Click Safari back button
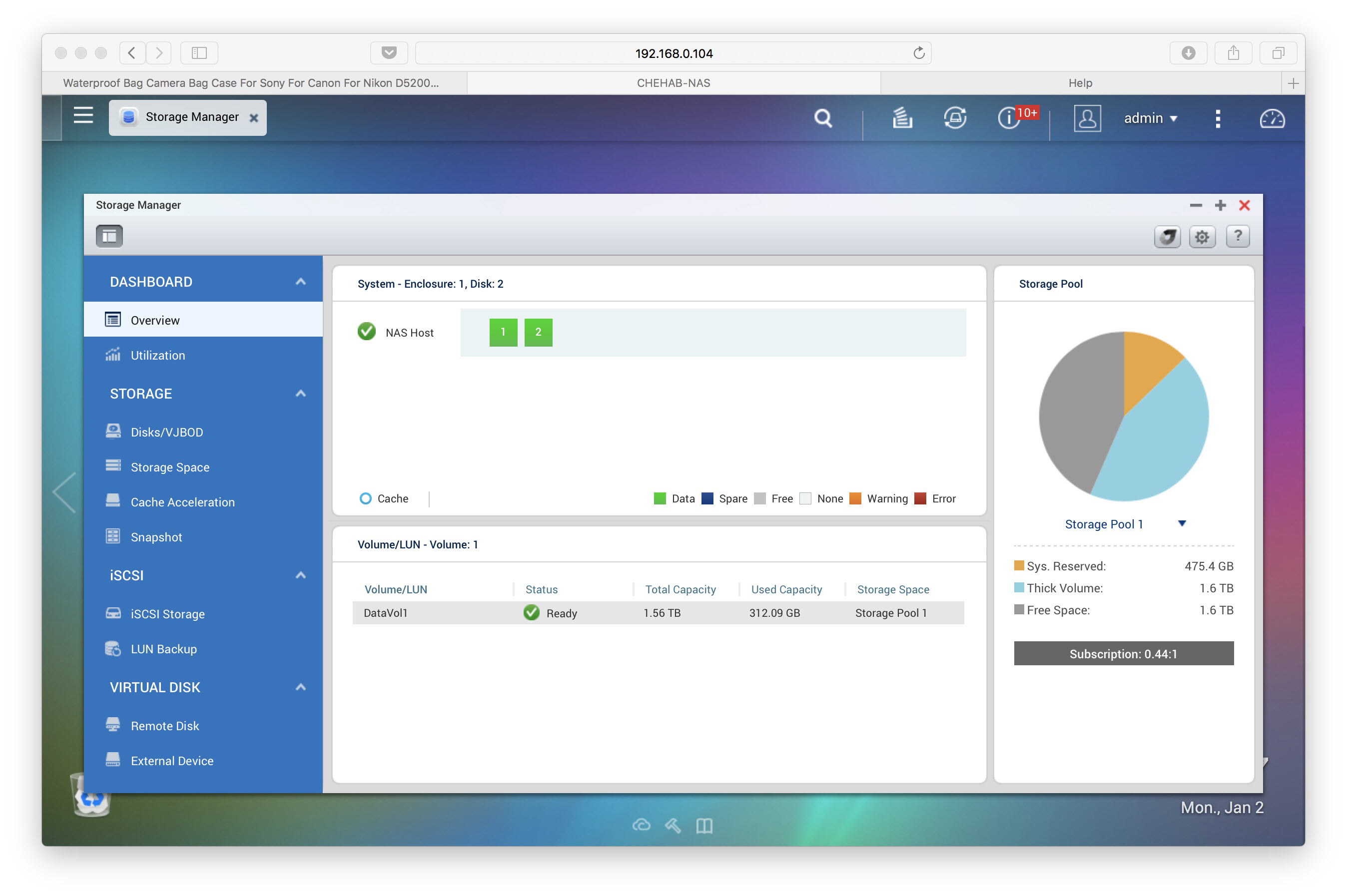The width and height of the screenshot is (1347, 896). pos(132,53)
